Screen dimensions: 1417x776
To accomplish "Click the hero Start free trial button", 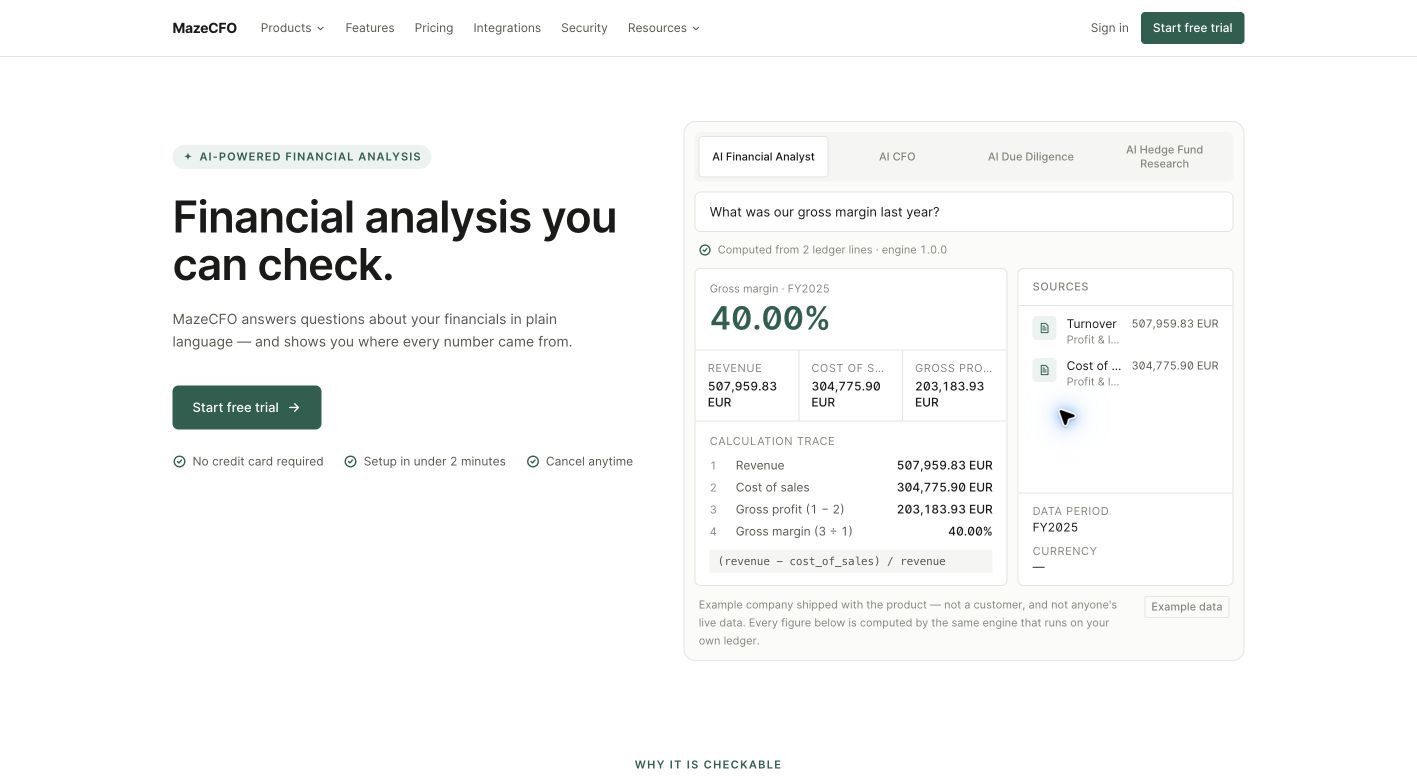I will pyautogui.click(x=247, y=407).
